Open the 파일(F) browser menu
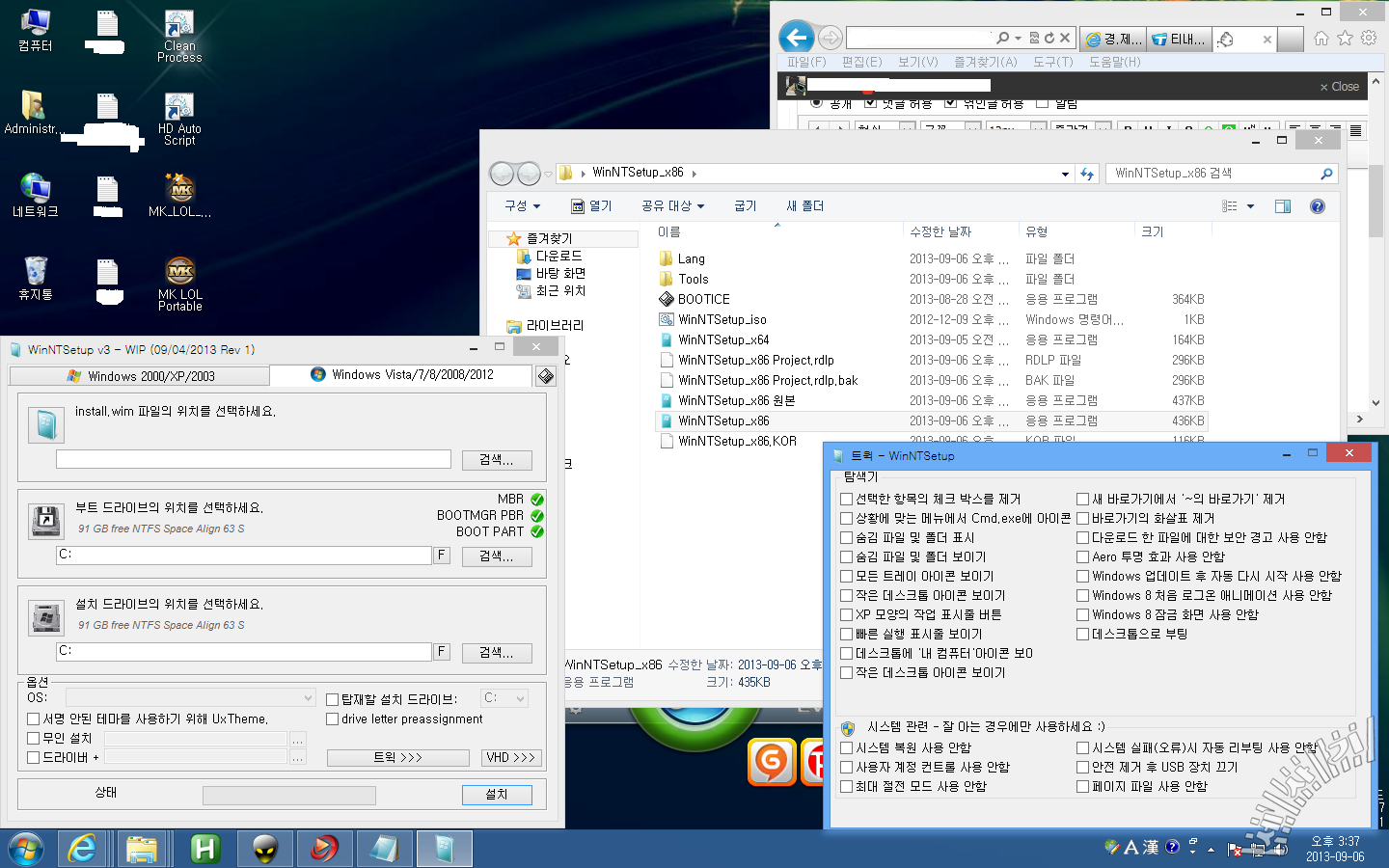 pos(806,62)
